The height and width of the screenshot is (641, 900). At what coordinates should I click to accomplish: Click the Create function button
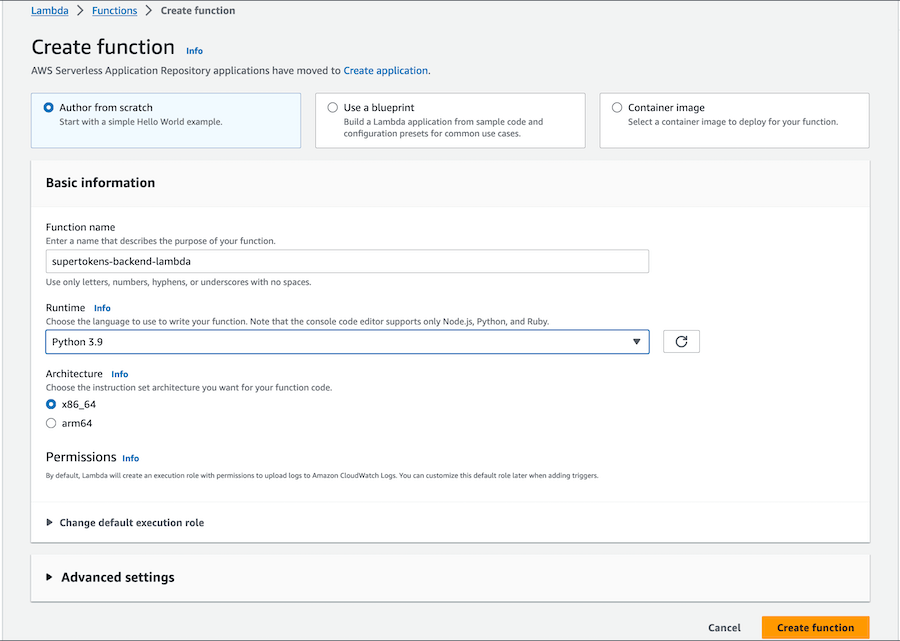point(815,627)
